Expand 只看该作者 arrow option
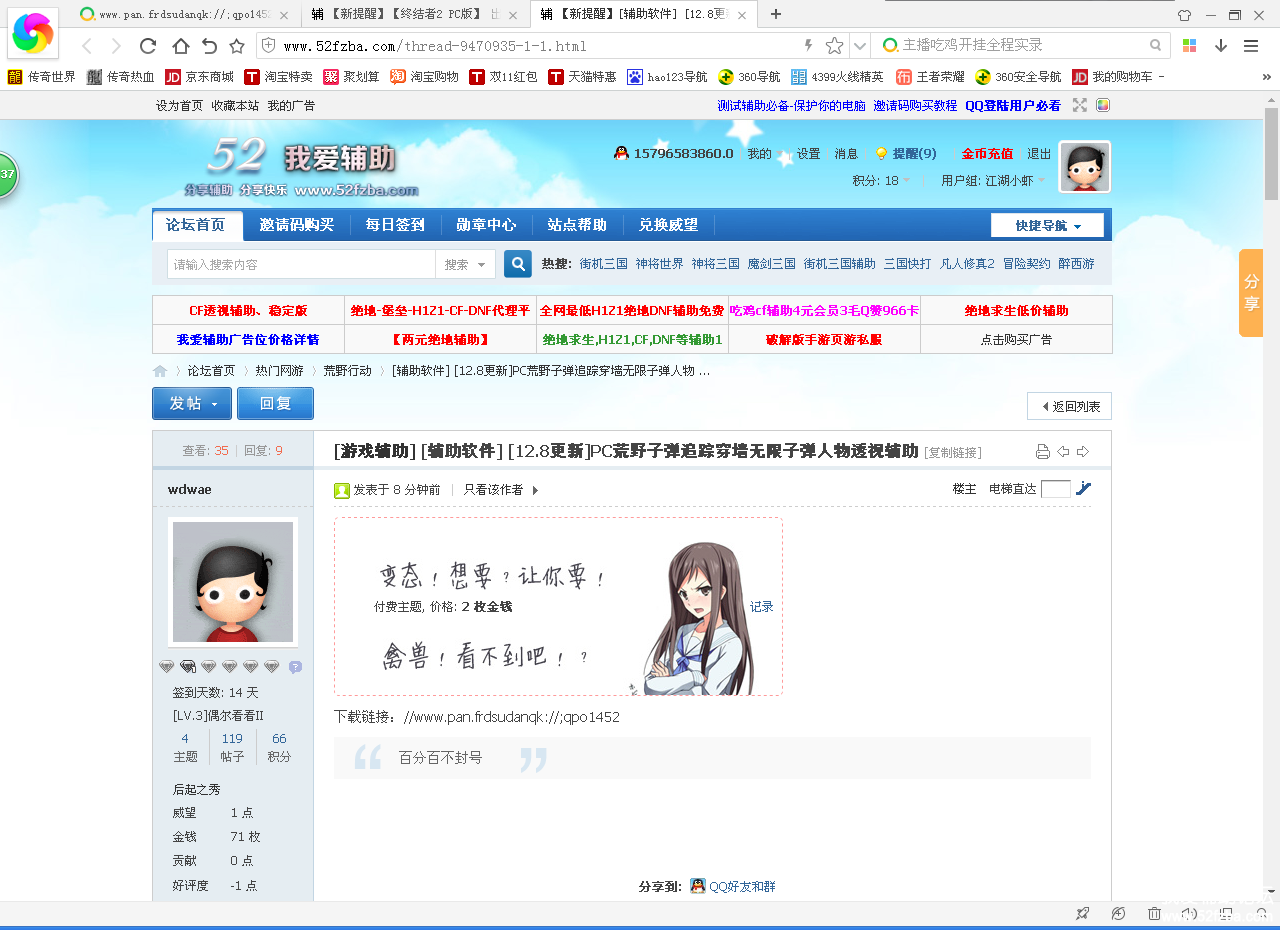 pos(535,490)
